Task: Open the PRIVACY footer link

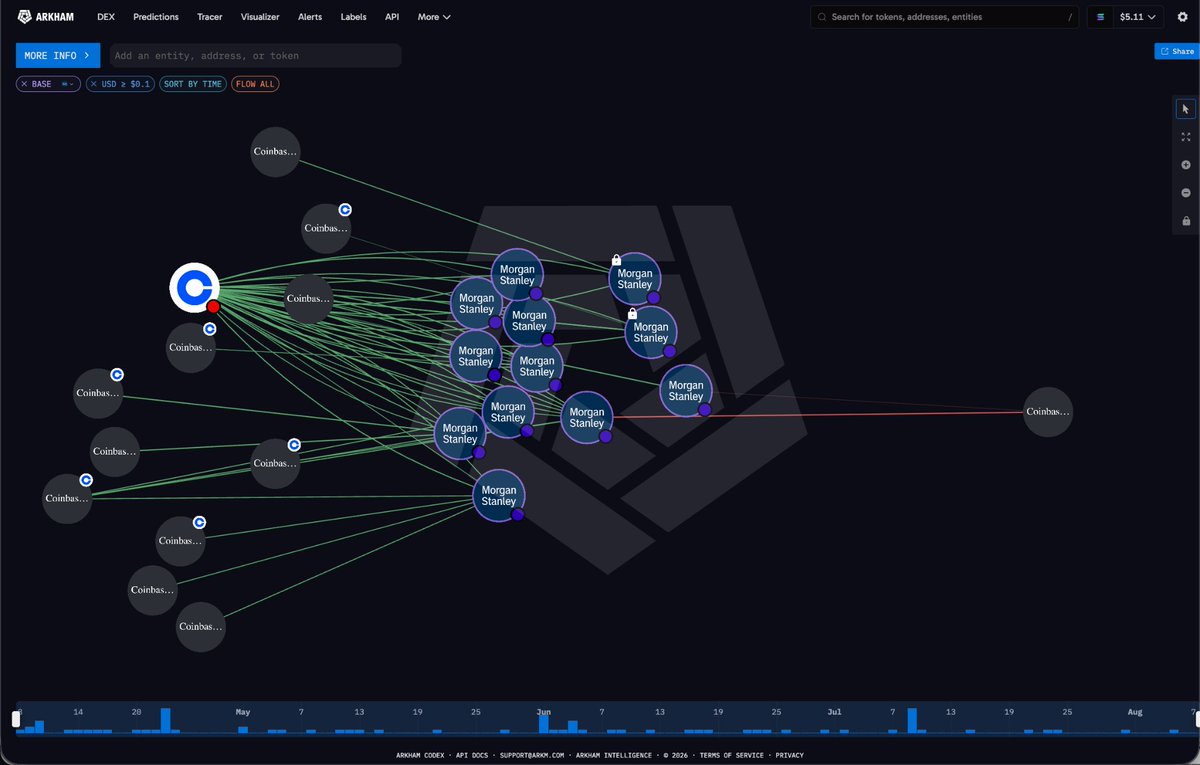Action: pyautogui.click(x=789, y=756)
